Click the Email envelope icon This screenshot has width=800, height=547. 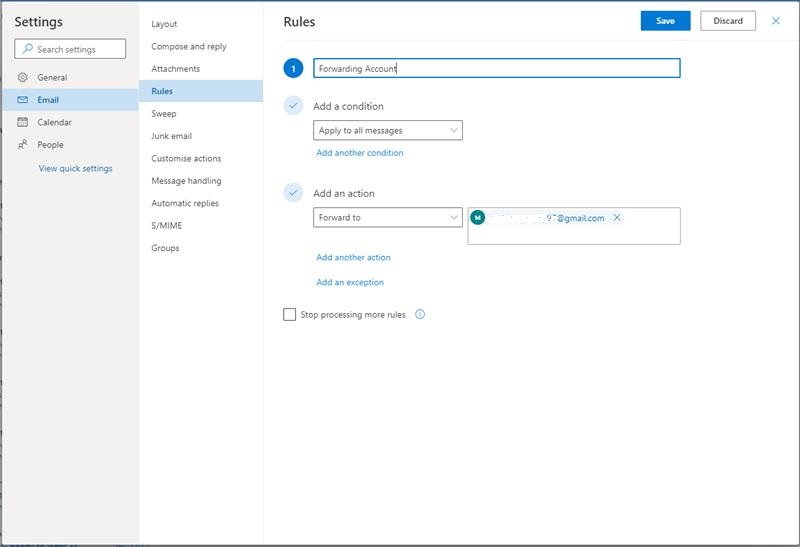point(22,100)
